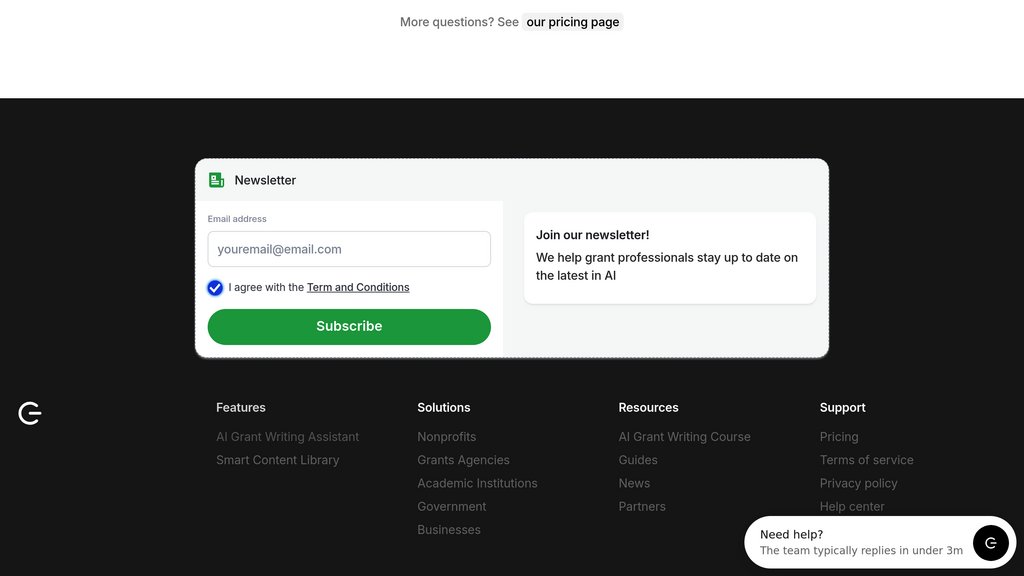Open the Privacy policy page

click(x=858, y=483)
